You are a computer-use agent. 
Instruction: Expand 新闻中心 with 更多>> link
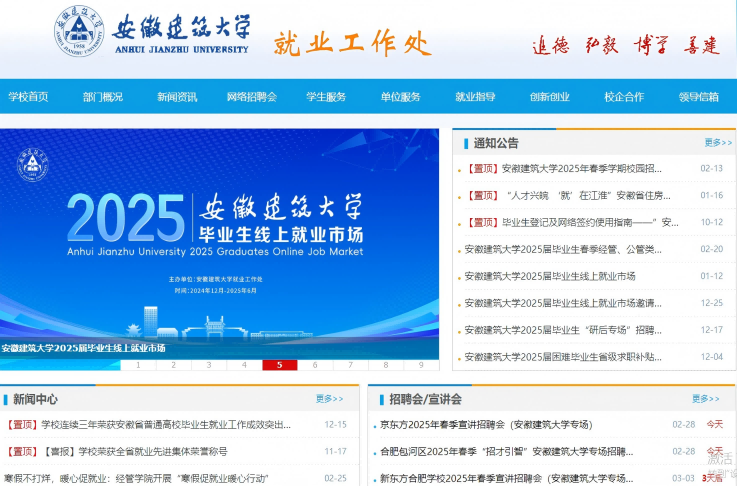pyautogui.click(x=330, y=399)
